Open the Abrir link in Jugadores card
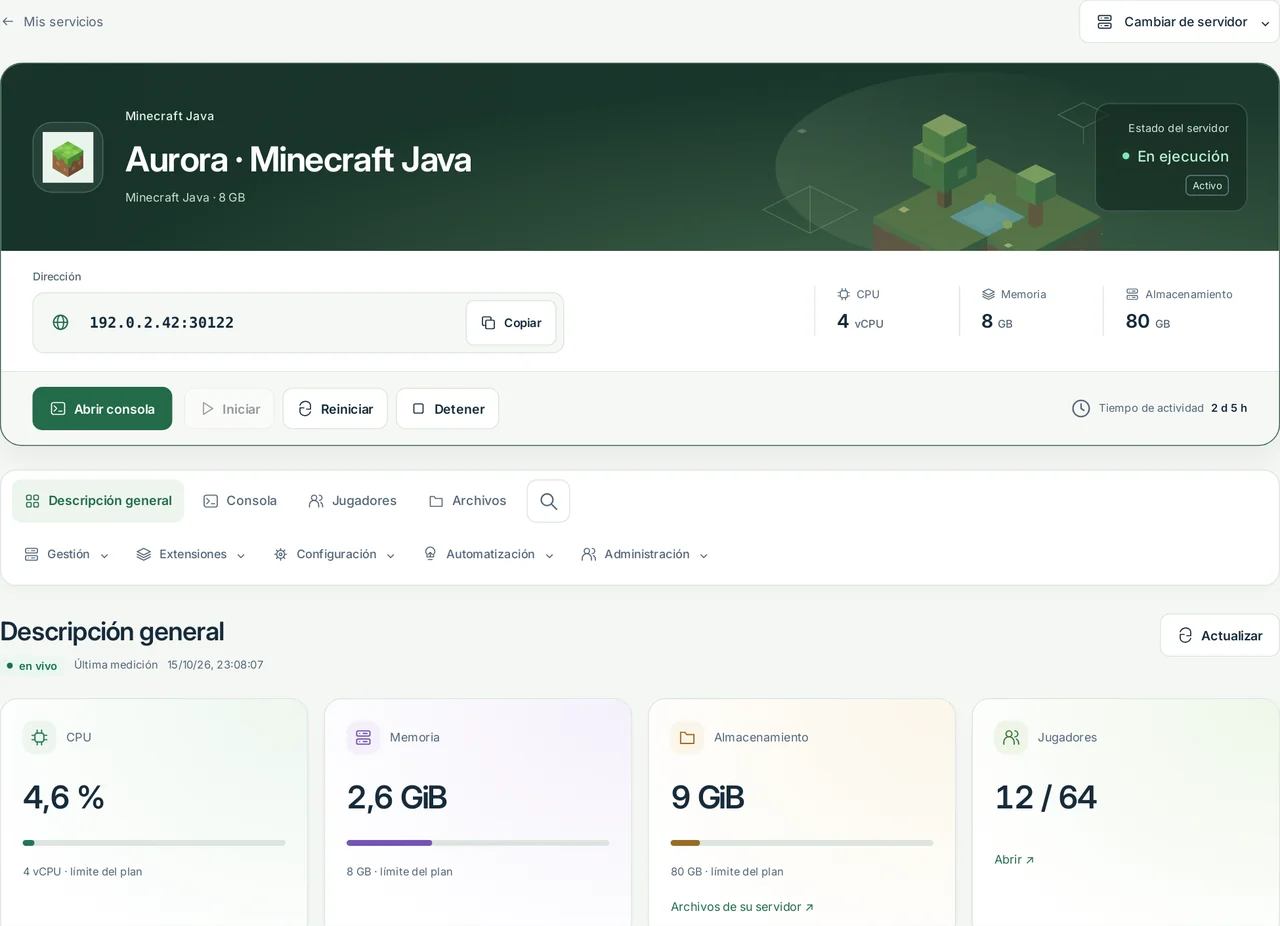The width and height of the screenshot is (1280, 926). pyautogui.click(x=1014, y=859)
